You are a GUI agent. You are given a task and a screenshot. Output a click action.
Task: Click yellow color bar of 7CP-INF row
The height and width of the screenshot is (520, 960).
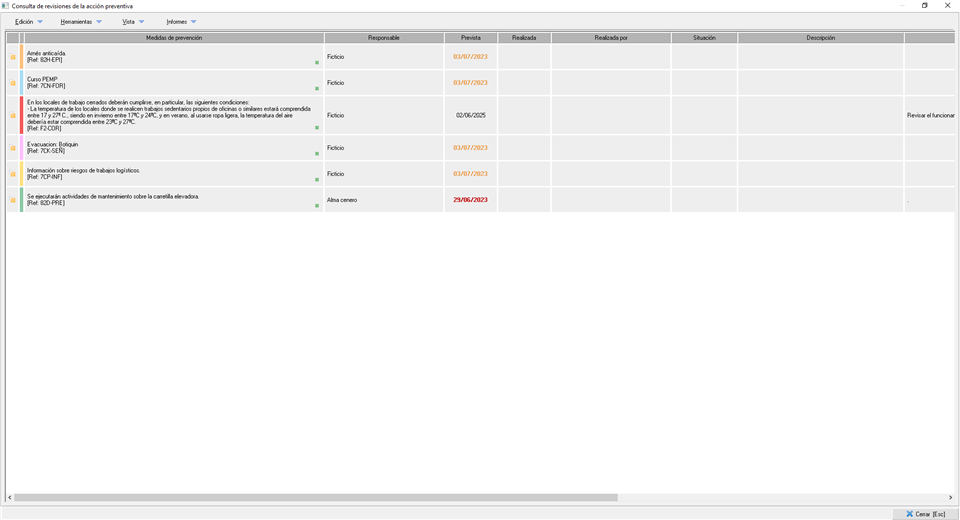point(21,174)
